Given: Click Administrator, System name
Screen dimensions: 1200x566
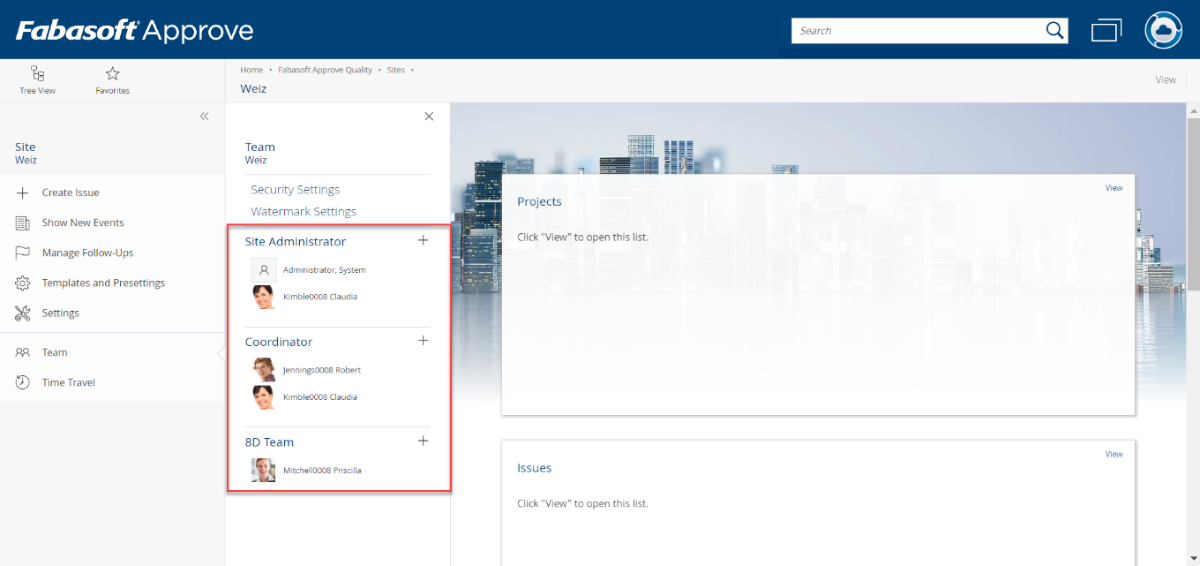Looking at the screenshot, I should (x=324, y=270).
